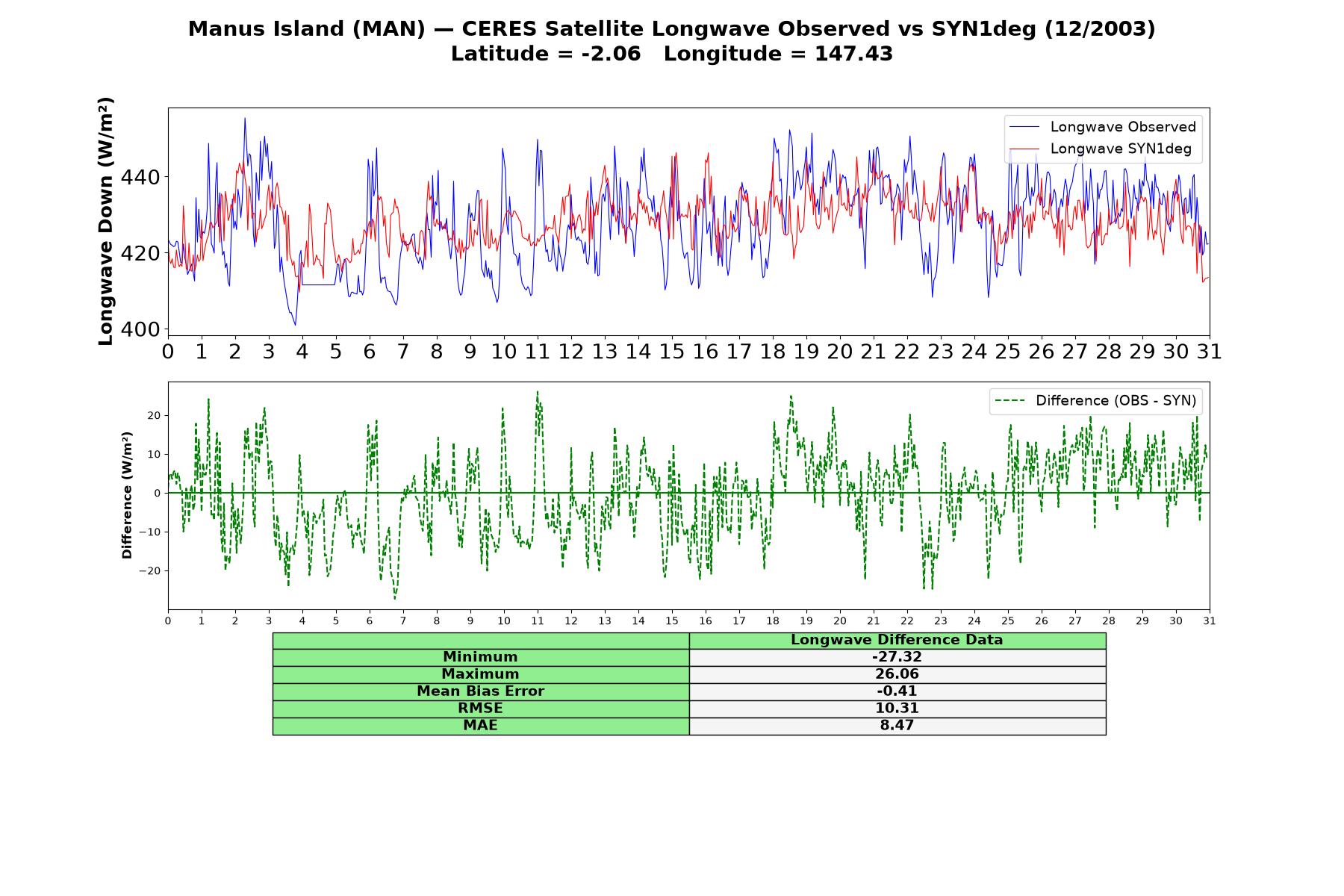Viewport: 1344px width, 896px height.
Task: Click the green dashed legend swatch
Action: pos(1009,401)
